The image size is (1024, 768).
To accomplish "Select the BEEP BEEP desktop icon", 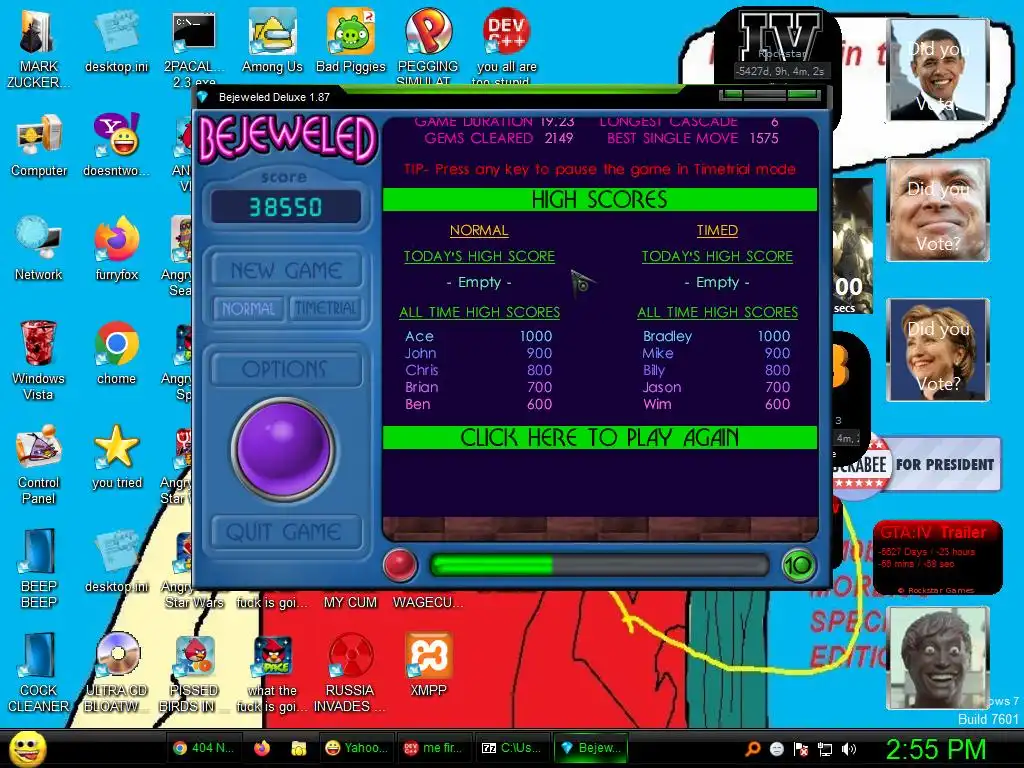I will (x=39, y=568).
